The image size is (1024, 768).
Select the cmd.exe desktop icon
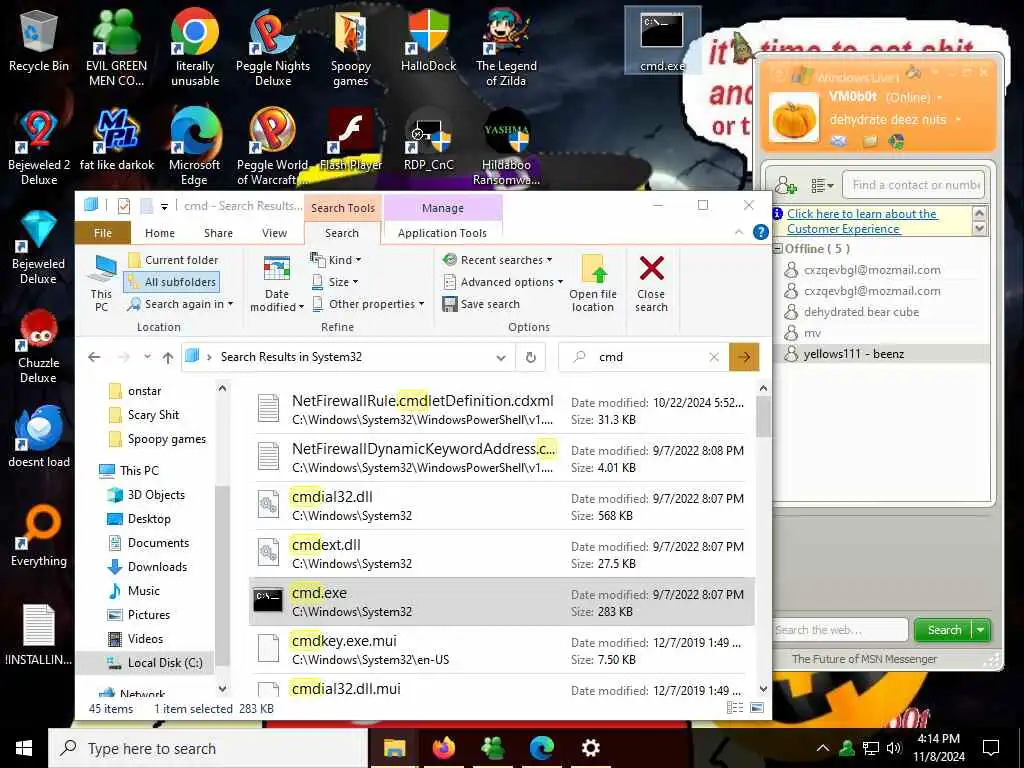(x=662, y=40)
